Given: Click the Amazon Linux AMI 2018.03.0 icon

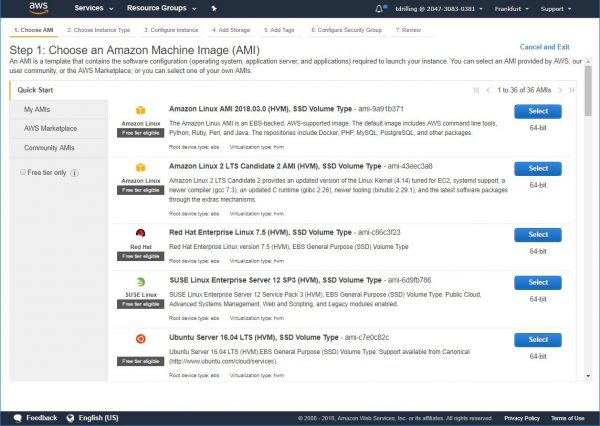Looking at the screenshot, I should (140, 110).
